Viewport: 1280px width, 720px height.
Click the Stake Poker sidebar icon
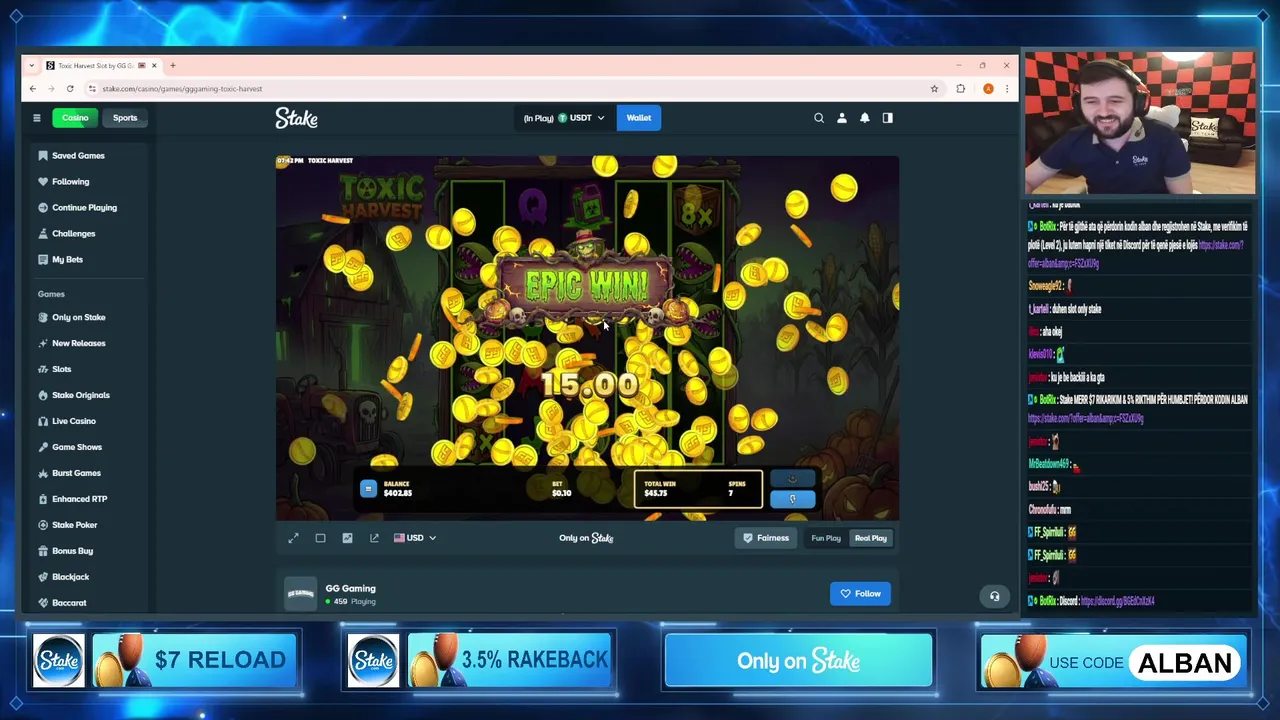43,525
